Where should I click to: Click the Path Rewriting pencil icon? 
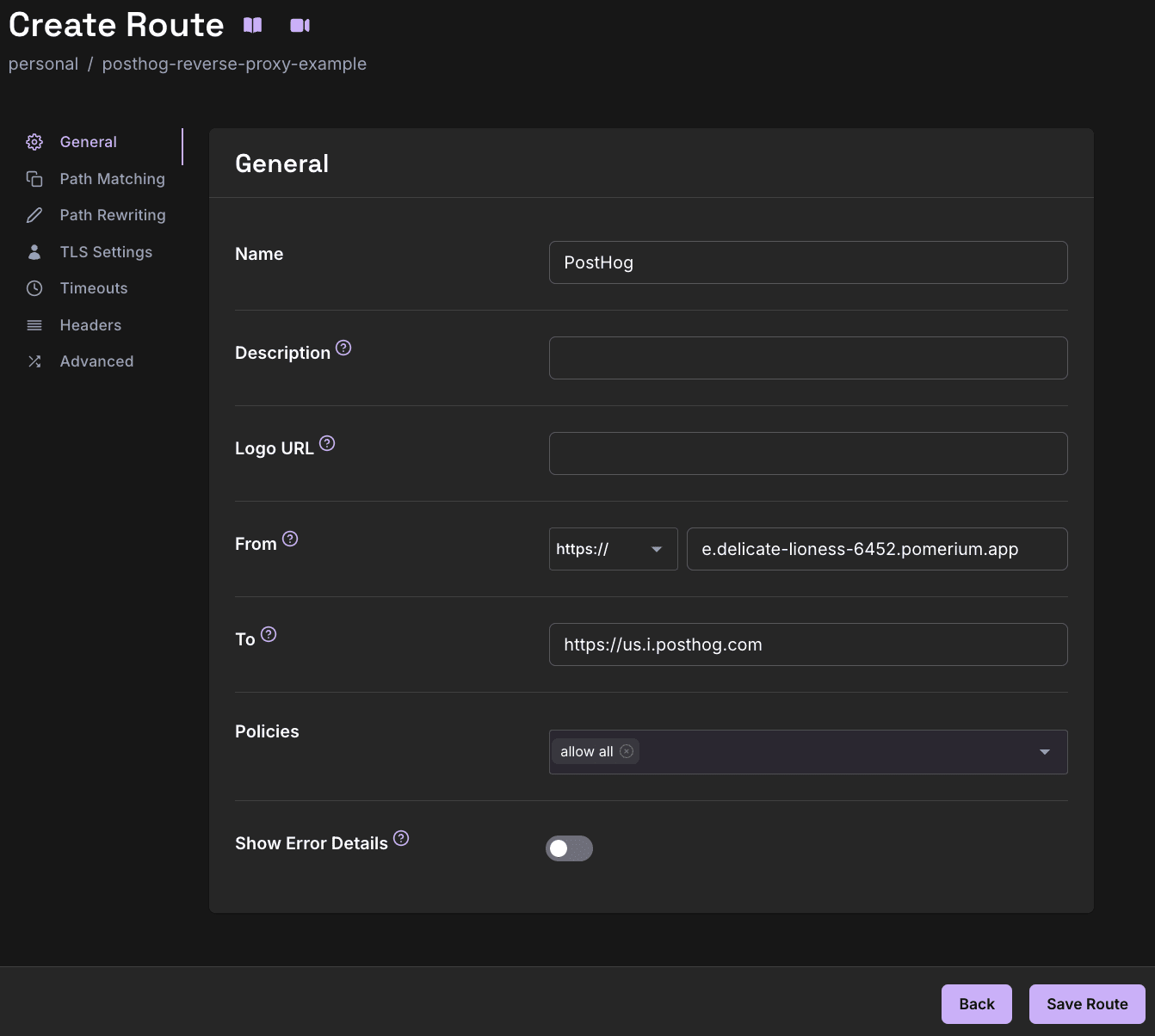(34, 215)
